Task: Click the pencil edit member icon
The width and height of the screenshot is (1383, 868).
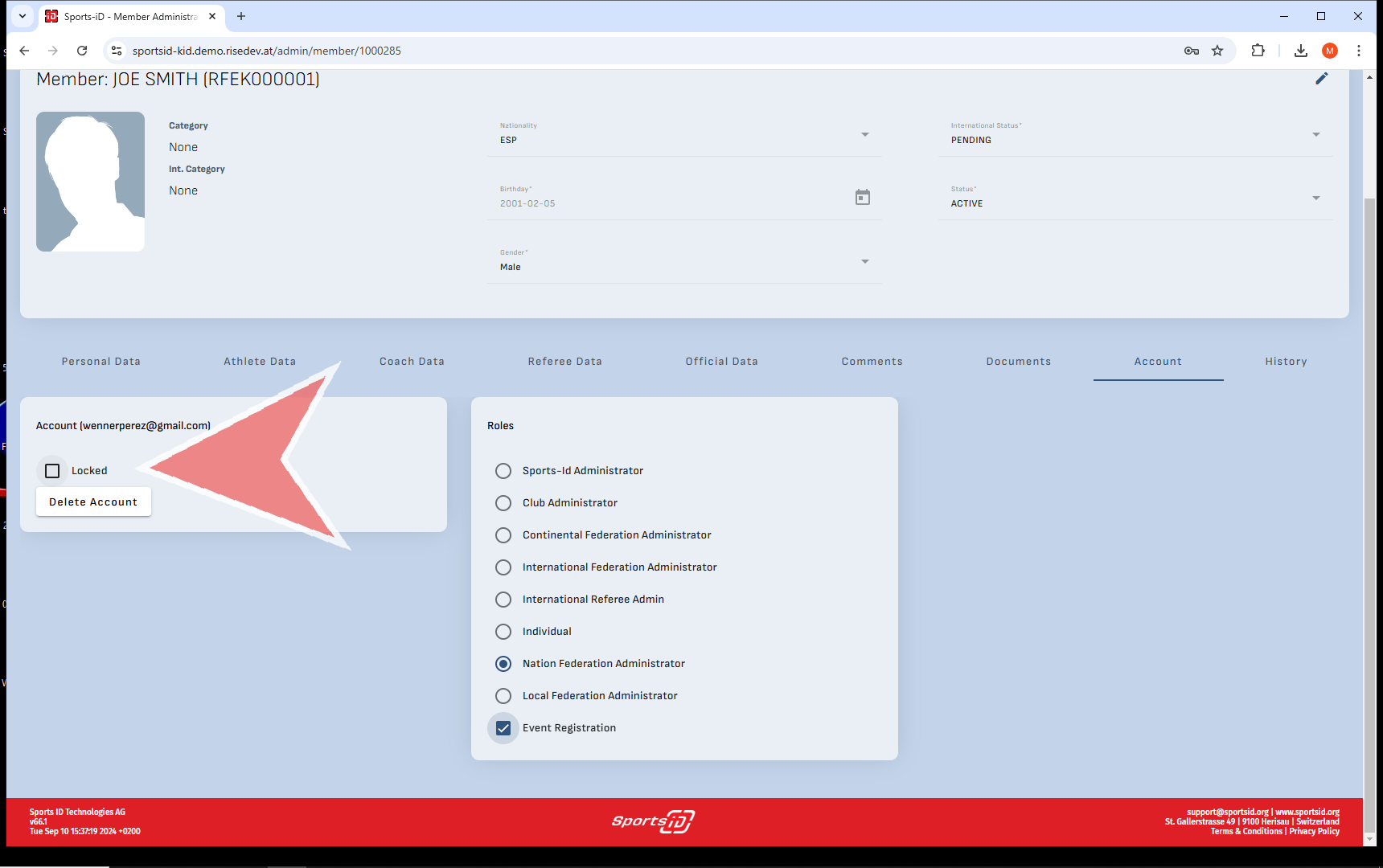Action: pos(1321,79)
